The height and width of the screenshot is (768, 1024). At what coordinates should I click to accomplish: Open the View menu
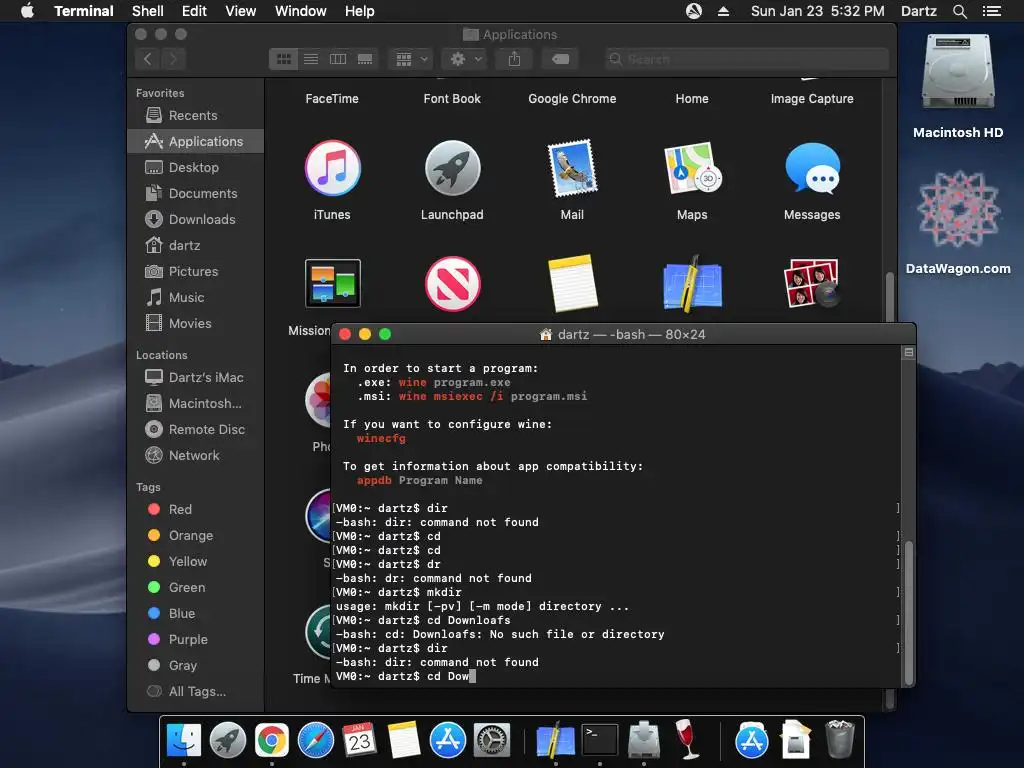click(240, 11)
